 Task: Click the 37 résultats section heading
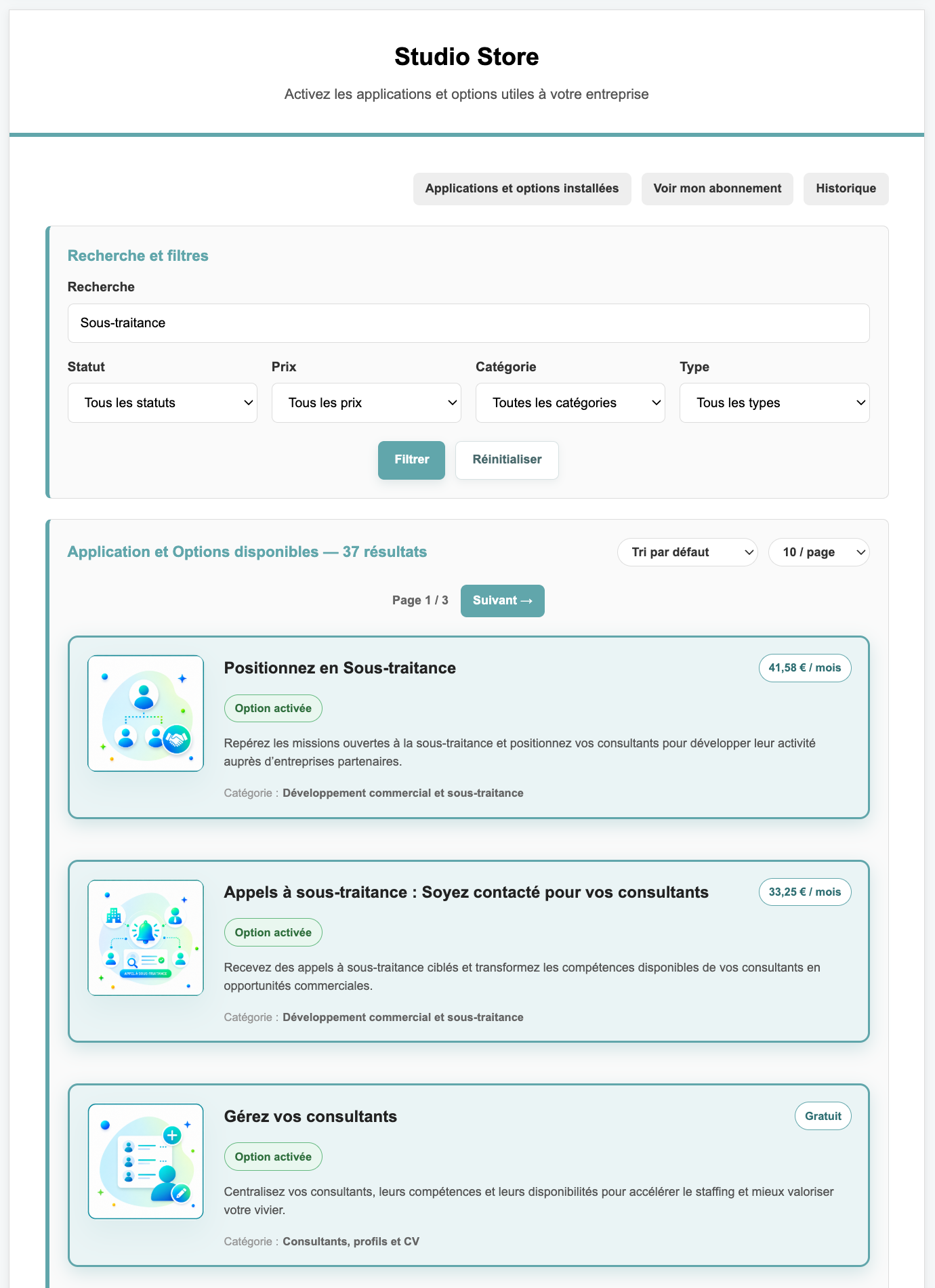(x=247, y=552)
